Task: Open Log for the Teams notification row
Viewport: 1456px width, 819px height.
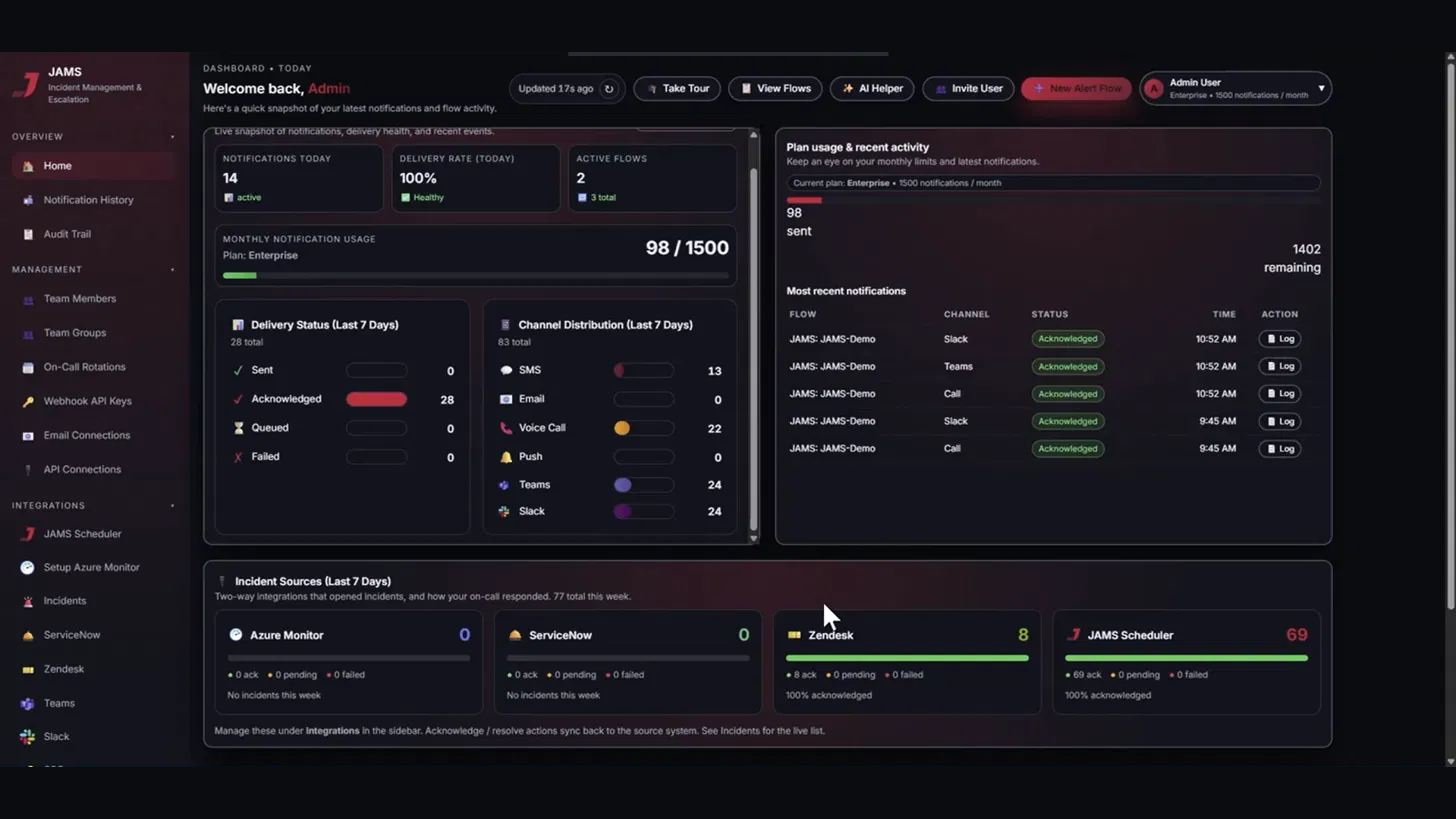Action: [1279, 366]
